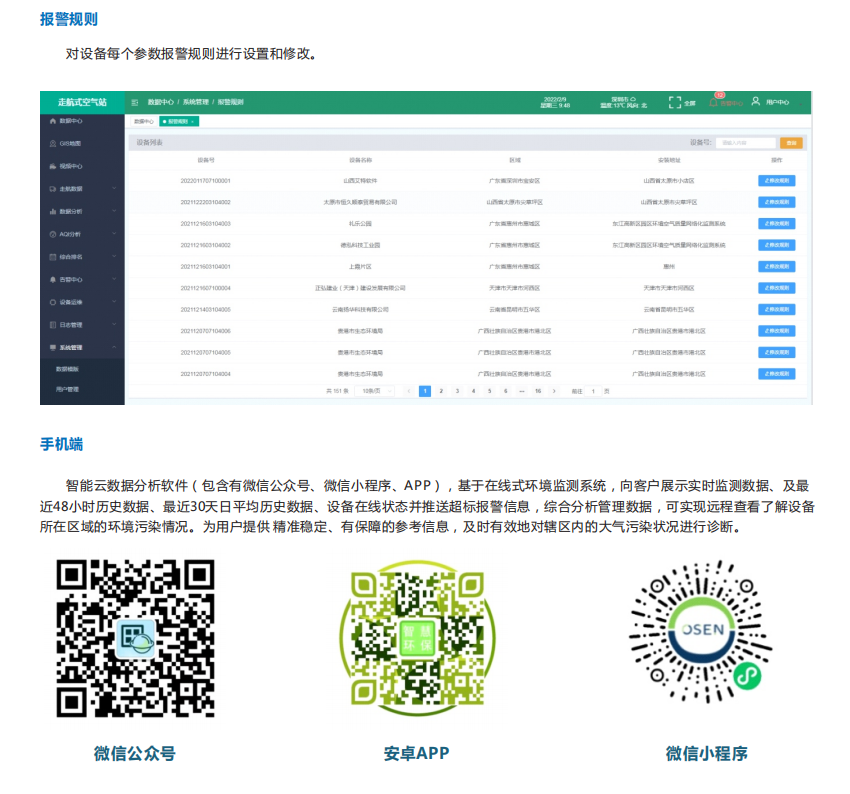
Task: Click the user avatar icon in header
Action: coord(755,101)
